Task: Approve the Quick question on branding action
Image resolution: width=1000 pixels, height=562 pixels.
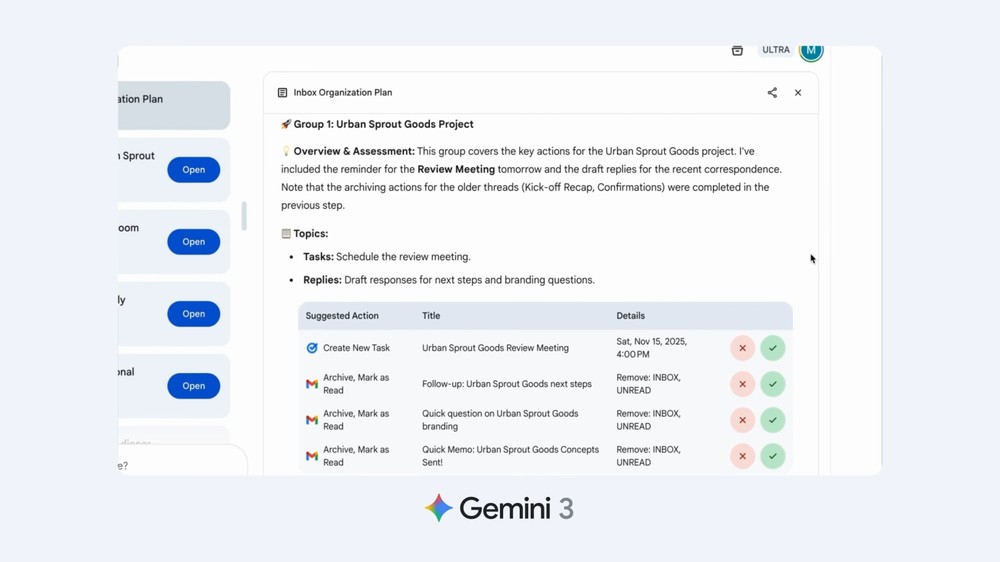Action: [x=772, y=420]
